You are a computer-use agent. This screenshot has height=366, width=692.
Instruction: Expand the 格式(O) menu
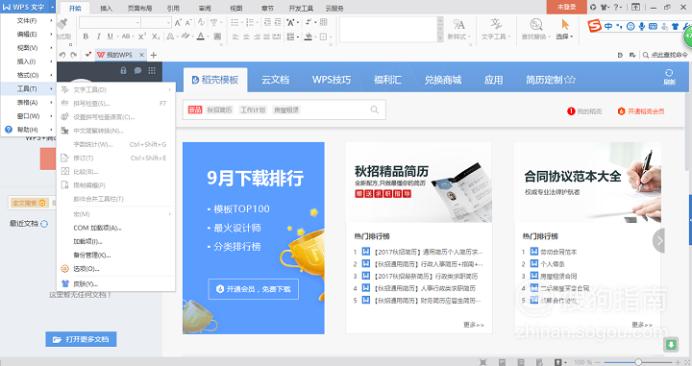click(28, 75)
